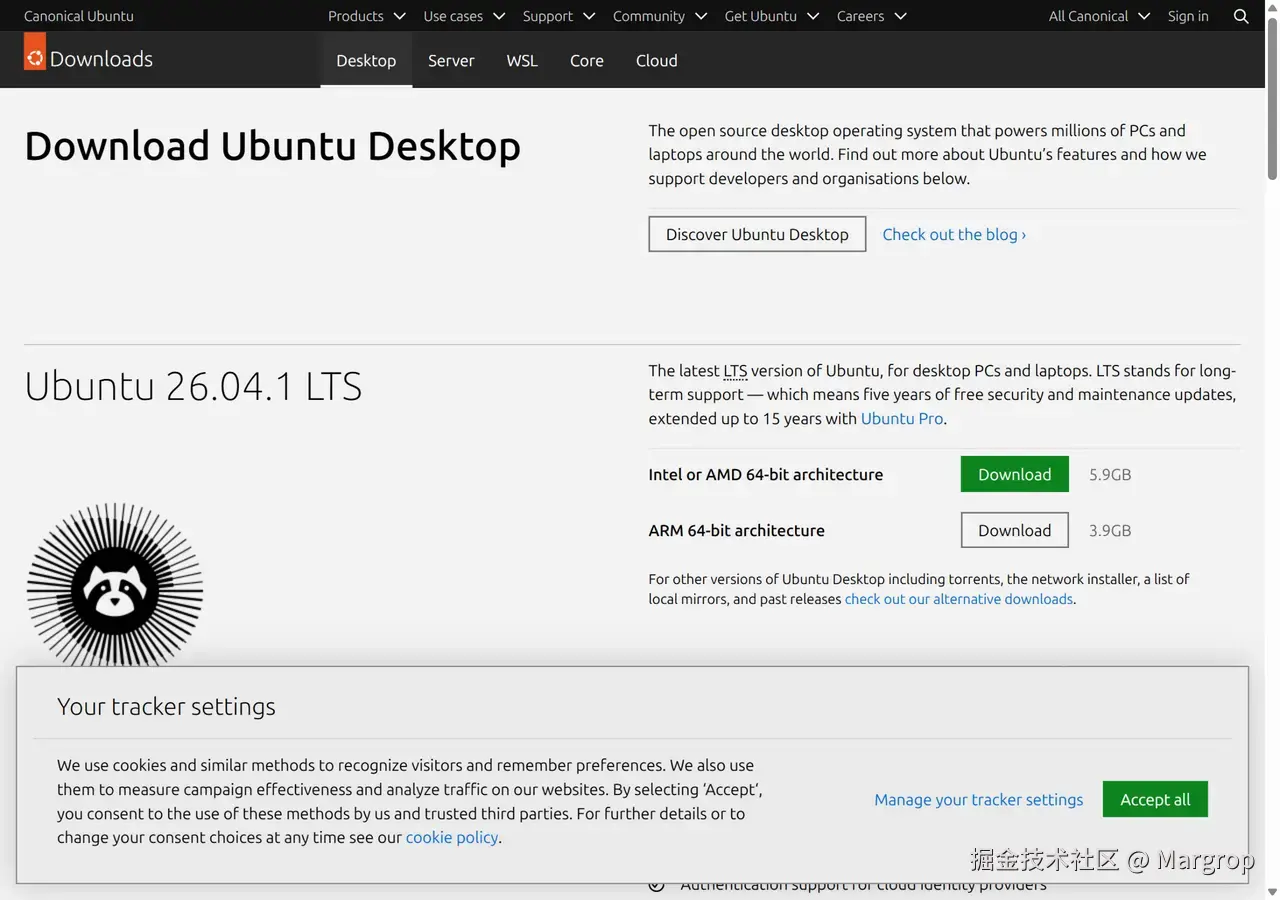
Task: Click the page vertical scrollbar
Action: pyautogui.click(x=1272, y=100)
